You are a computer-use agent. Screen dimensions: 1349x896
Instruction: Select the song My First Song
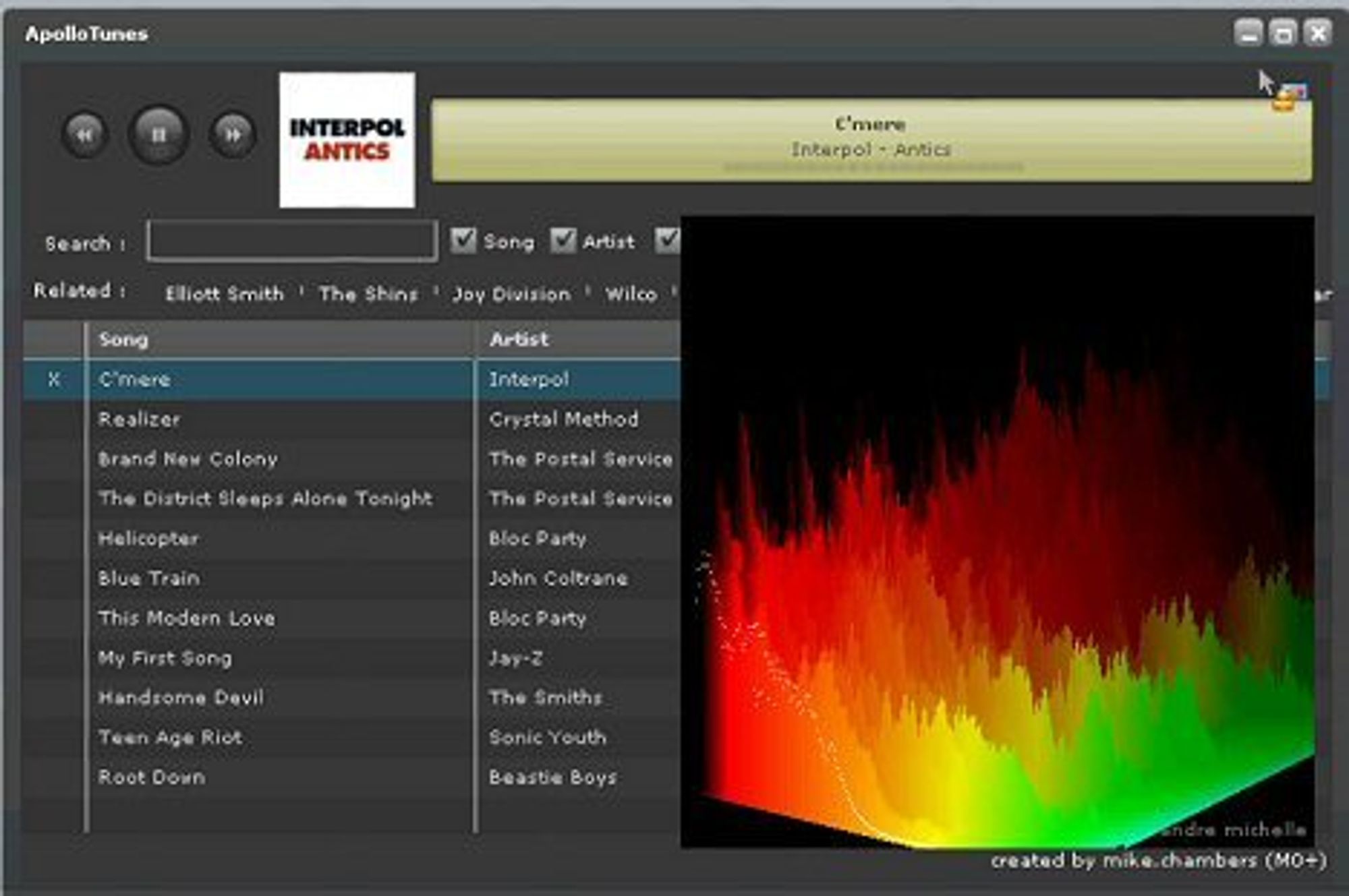[x=165, y=658]
